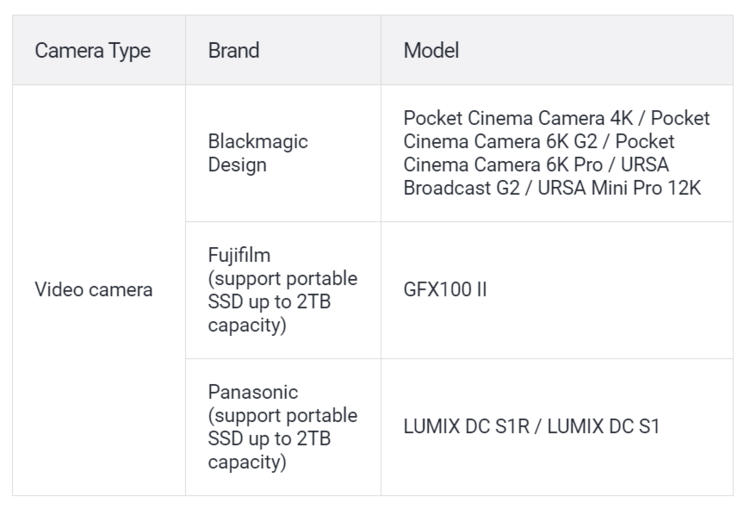Image resolution: width=750 pixels, height=509 pixels.
Task: Click the Blackmagic Design brand text
Action: pyautogui.click(x=257, y=153)
